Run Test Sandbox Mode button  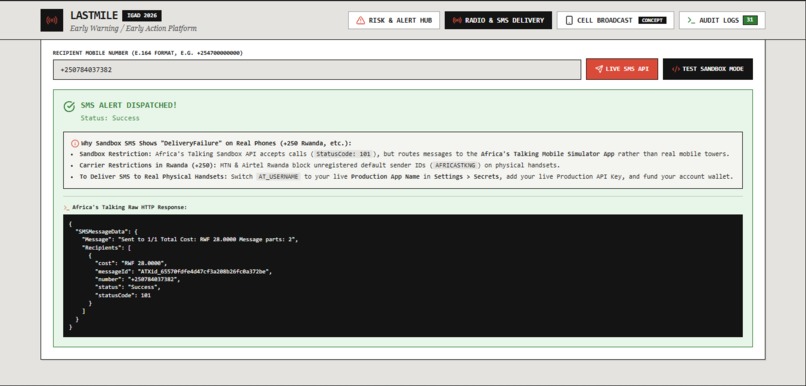707,69
